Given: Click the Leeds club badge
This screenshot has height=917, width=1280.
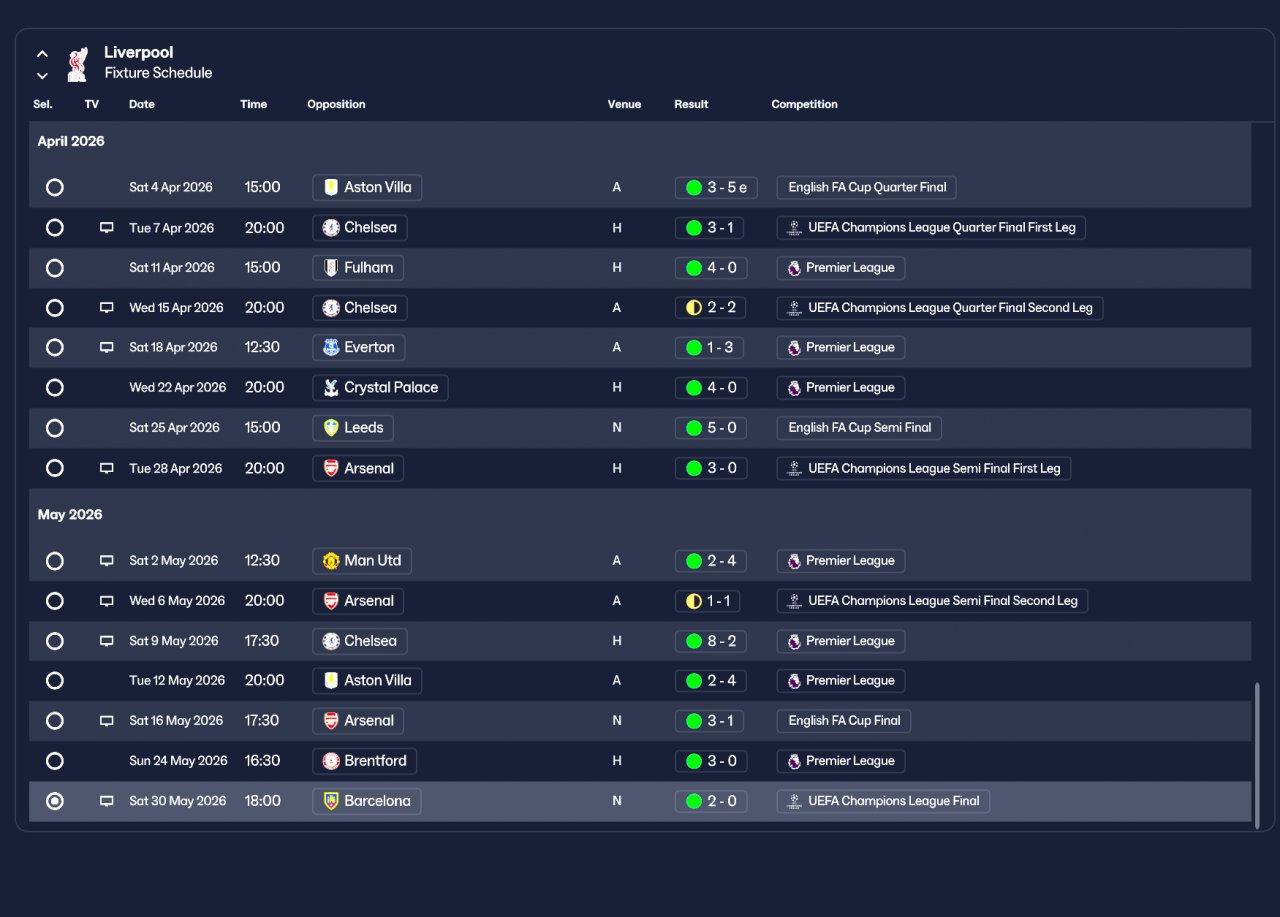Looking at the screenshot, I should pos(331,428).
